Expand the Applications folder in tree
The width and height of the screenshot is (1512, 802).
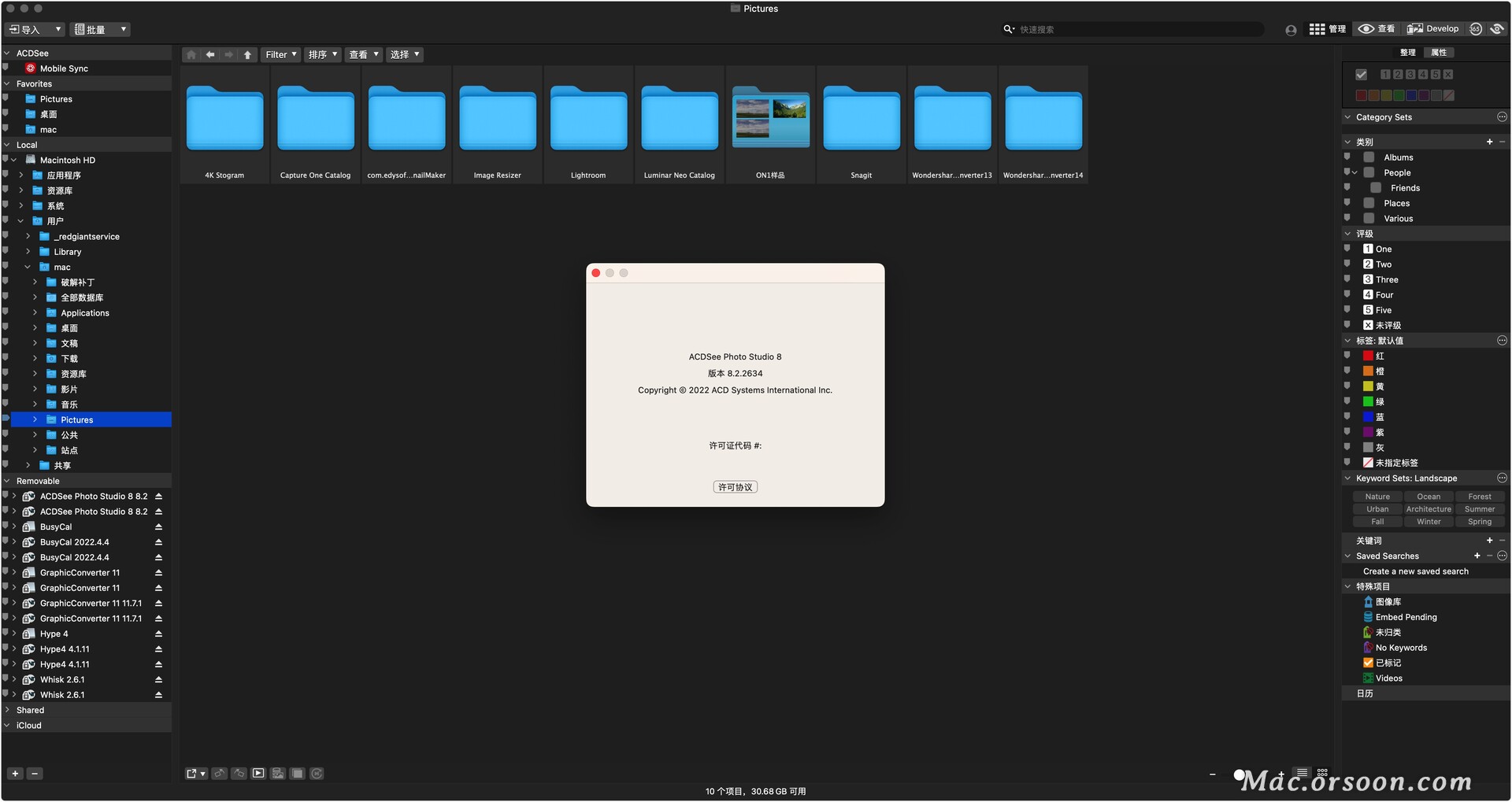(35, 313)
